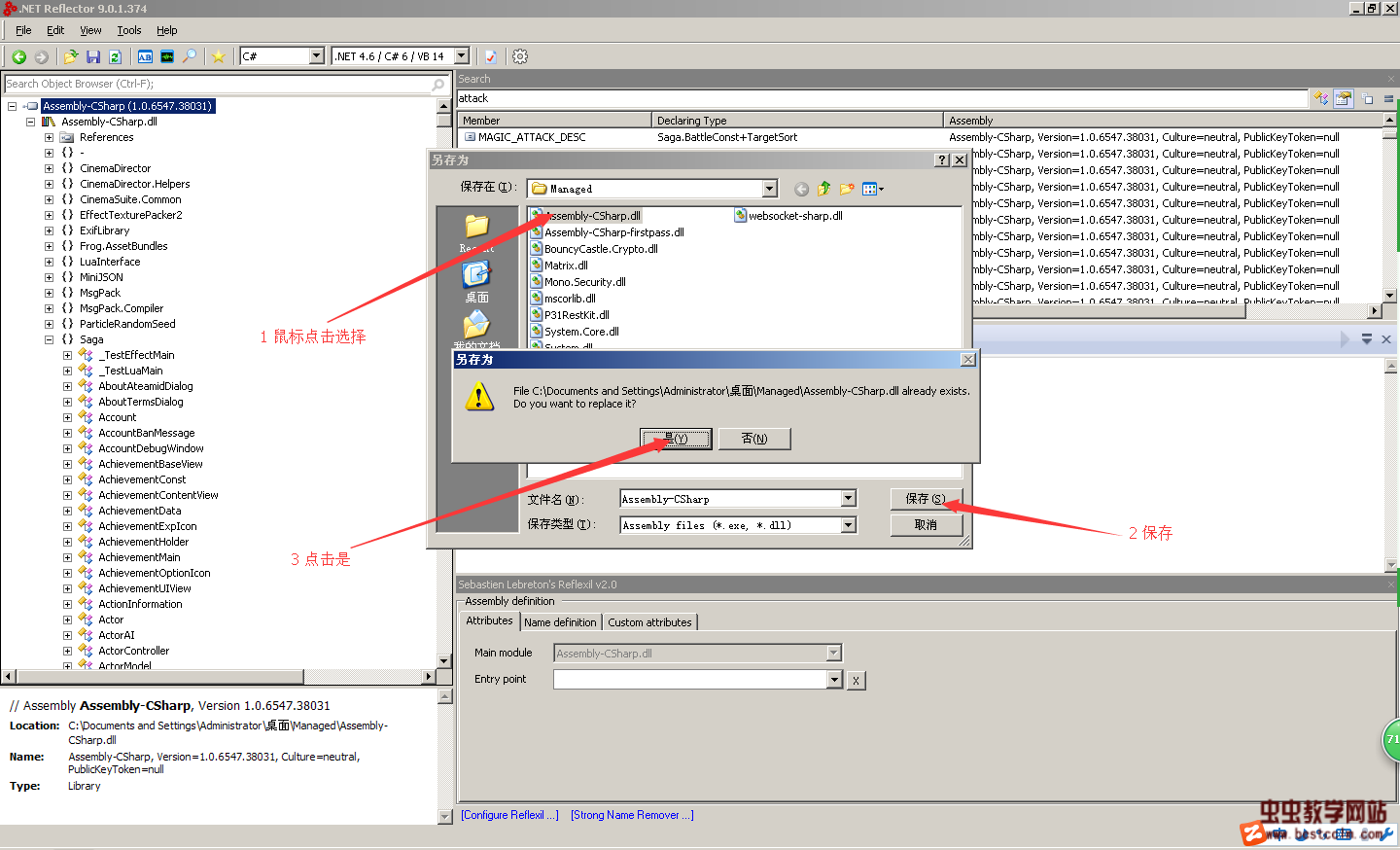1400x850 pixels.
Task: Open the Help menu
Action: [167, 30]
